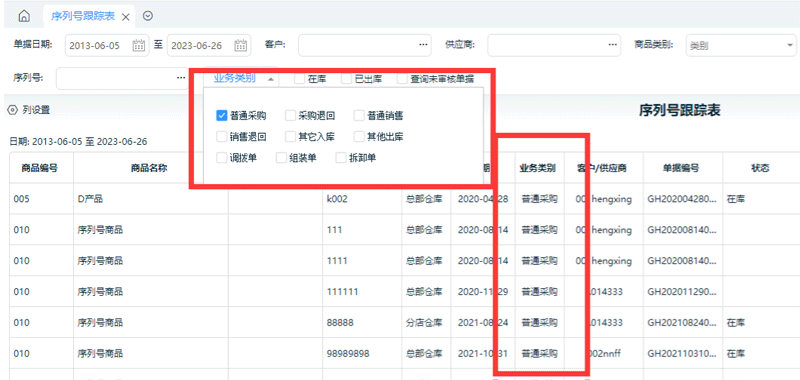This screenshot has width=800, height=380.
Task: Select the D产品 row name cell
Action: click(151, 199)
